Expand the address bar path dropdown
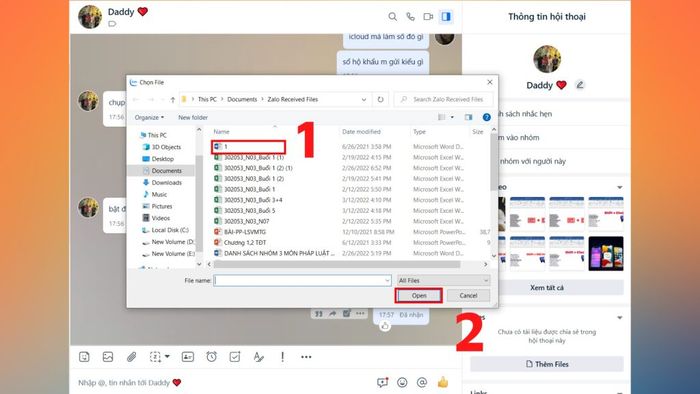This screenshot has height=394, width=700. click(364, 99)
